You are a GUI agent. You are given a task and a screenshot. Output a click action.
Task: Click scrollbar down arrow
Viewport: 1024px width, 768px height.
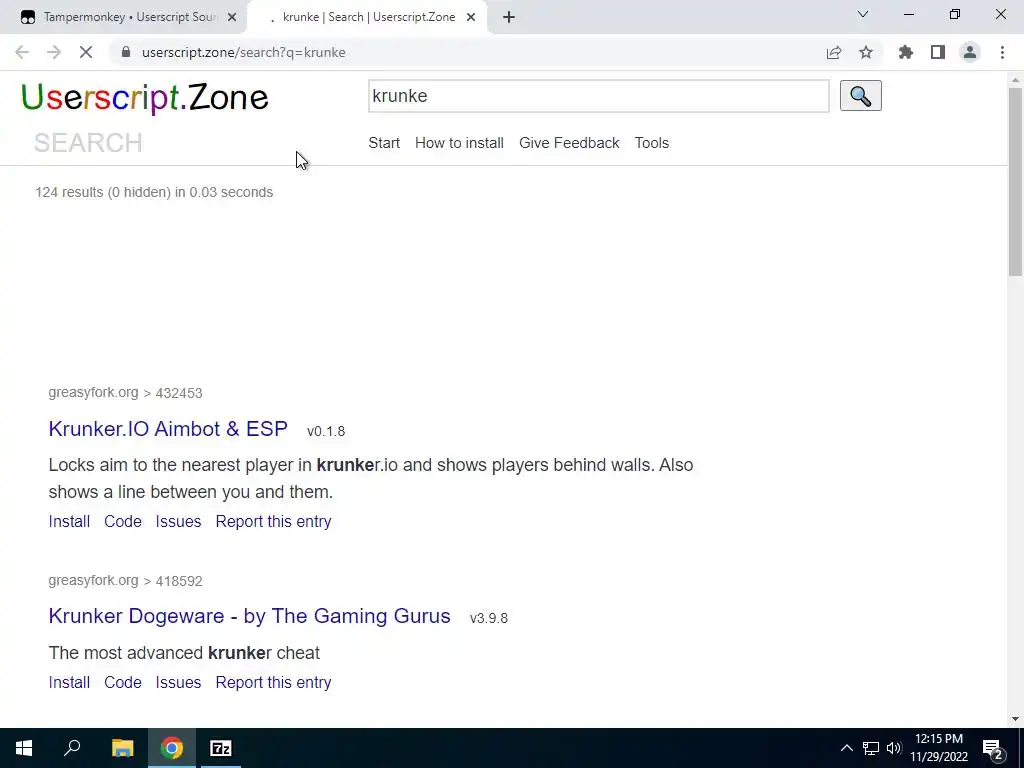[x=1015, y=719]
